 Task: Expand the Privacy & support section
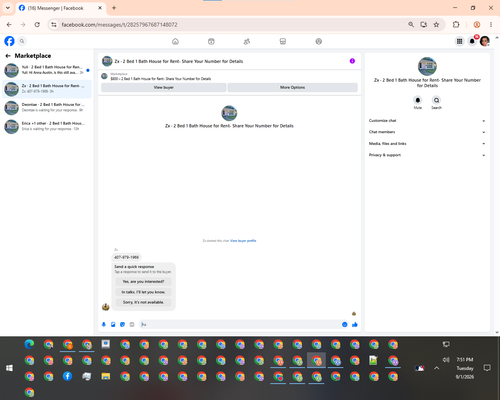pyautogui.click(x=427, y=155)
